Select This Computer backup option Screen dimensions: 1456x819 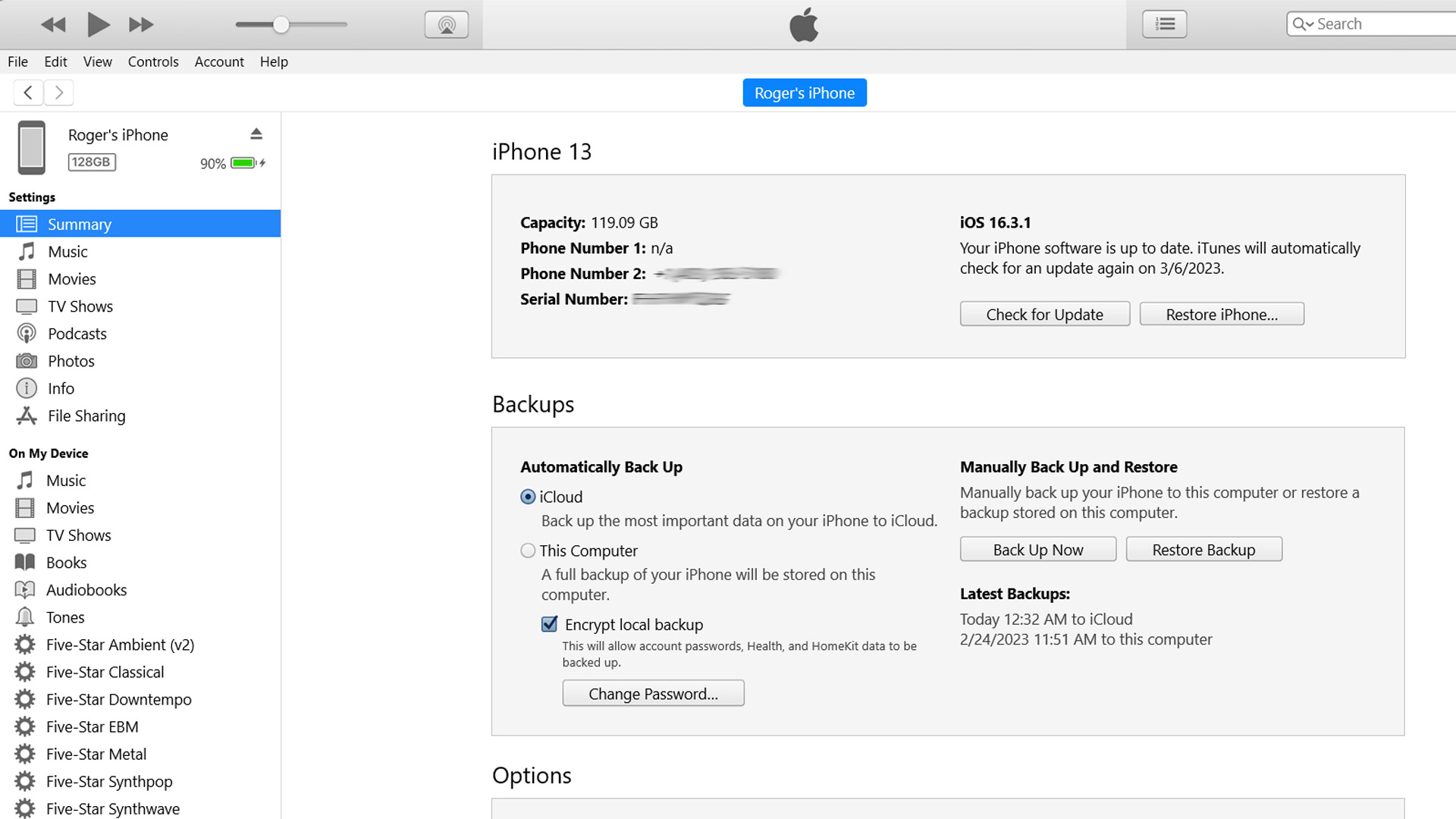(527, 550)
